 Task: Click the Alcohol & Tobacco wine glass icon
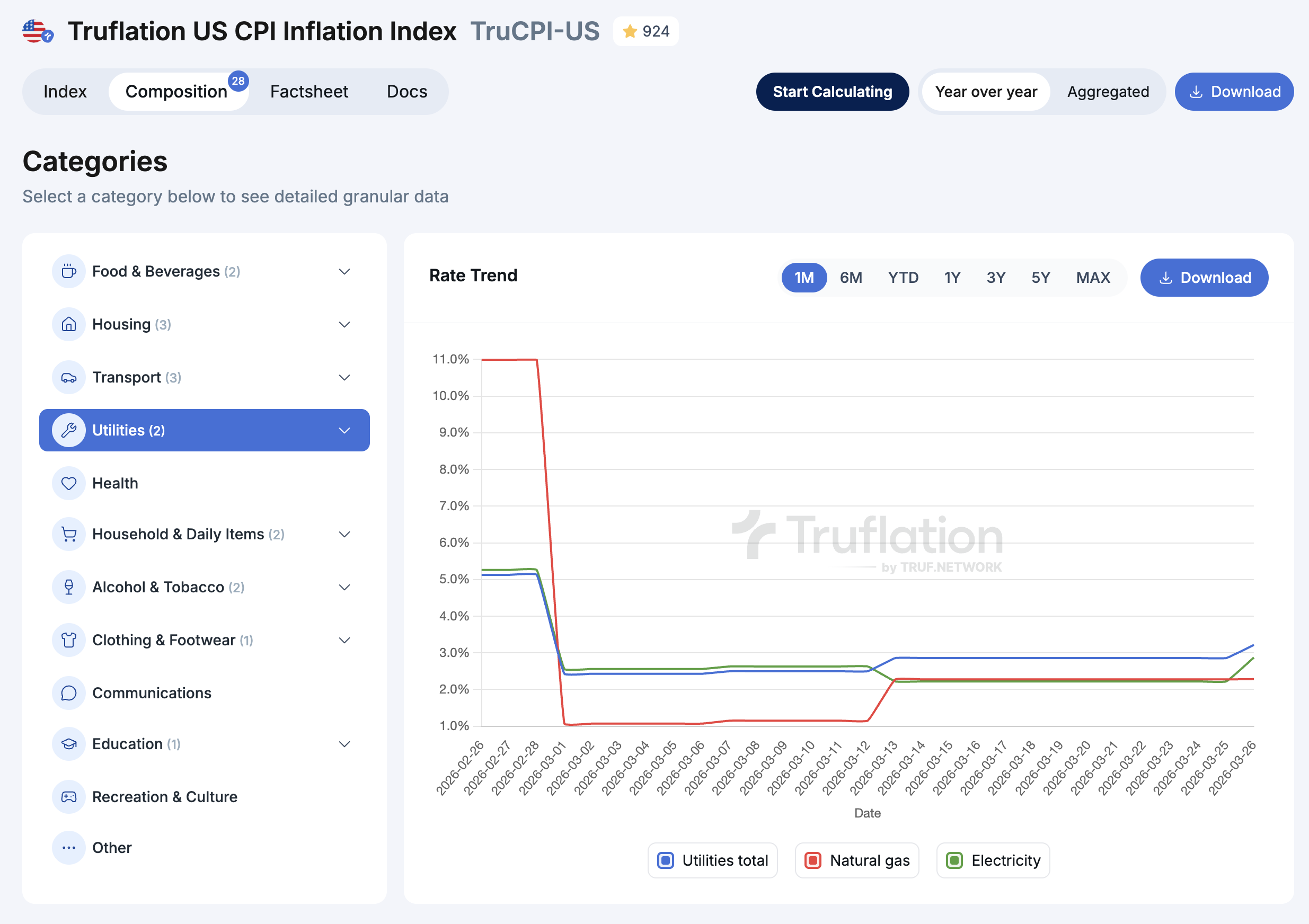[x=68, y=587]
